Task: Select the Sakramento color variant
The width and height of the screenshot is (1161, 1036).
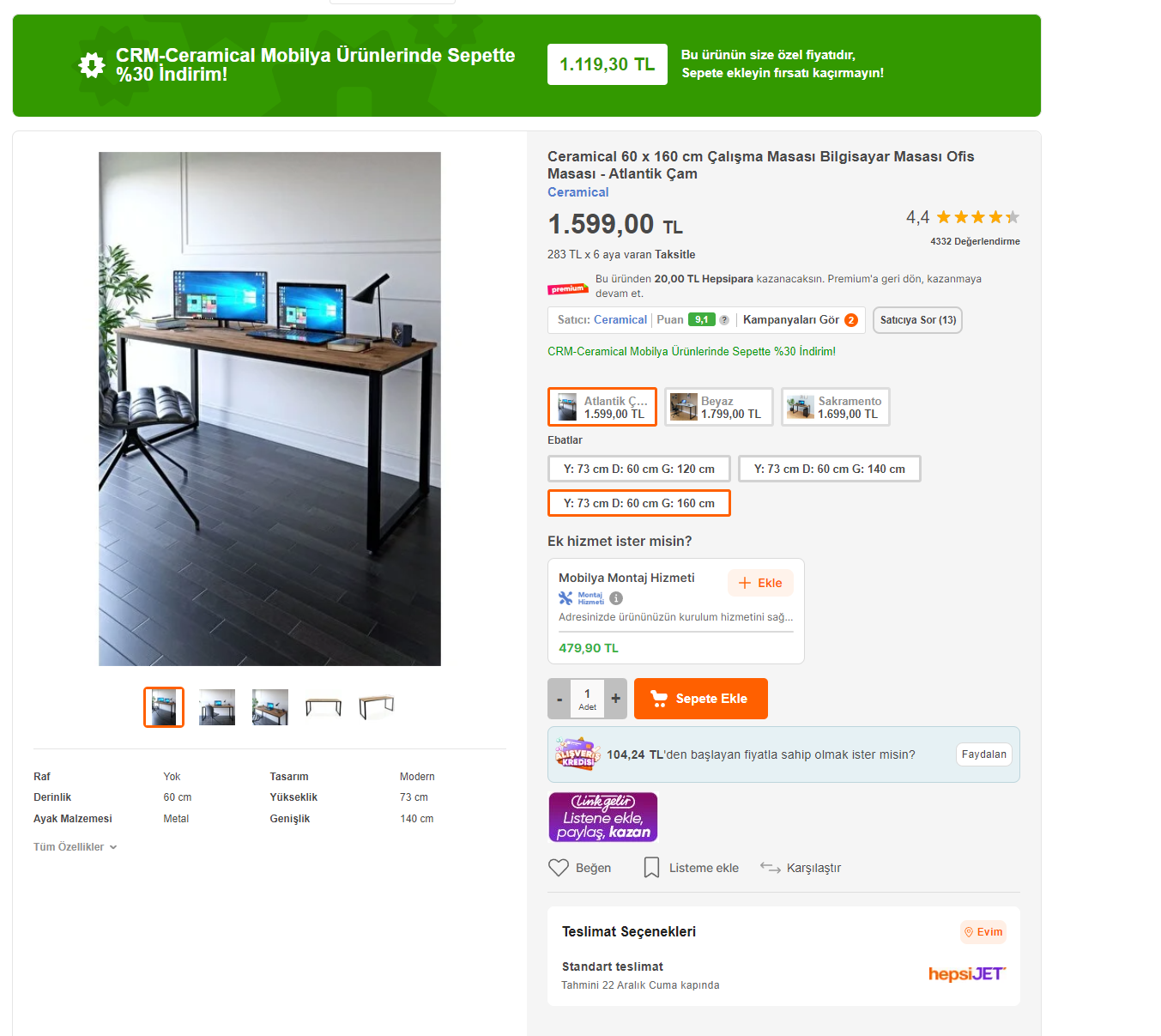Action: point(836,407)
